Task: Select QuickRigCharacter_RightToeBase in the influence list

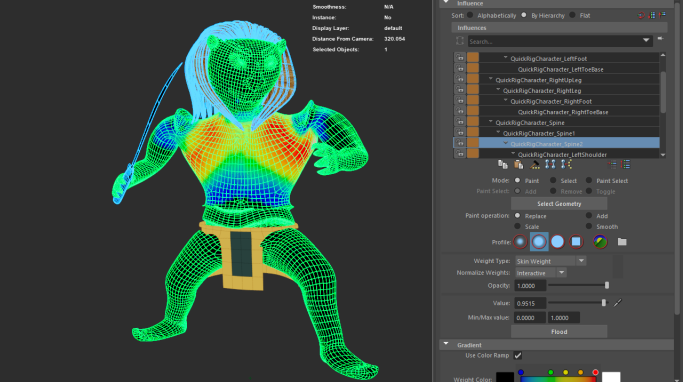Action: tap(563, 112)
